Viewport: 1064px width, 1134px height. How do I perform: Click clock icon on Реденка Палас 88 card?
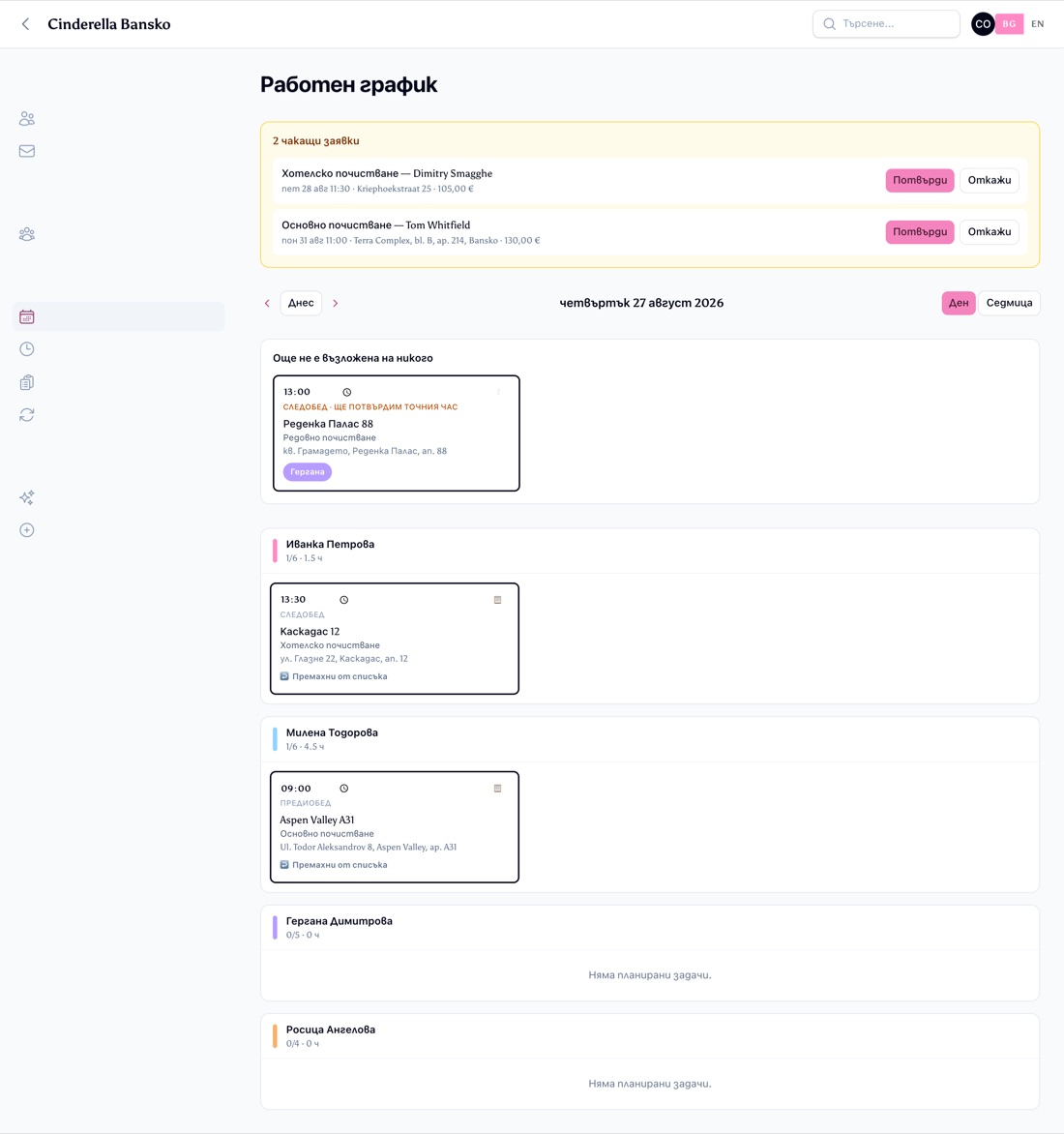click(347, 392)
